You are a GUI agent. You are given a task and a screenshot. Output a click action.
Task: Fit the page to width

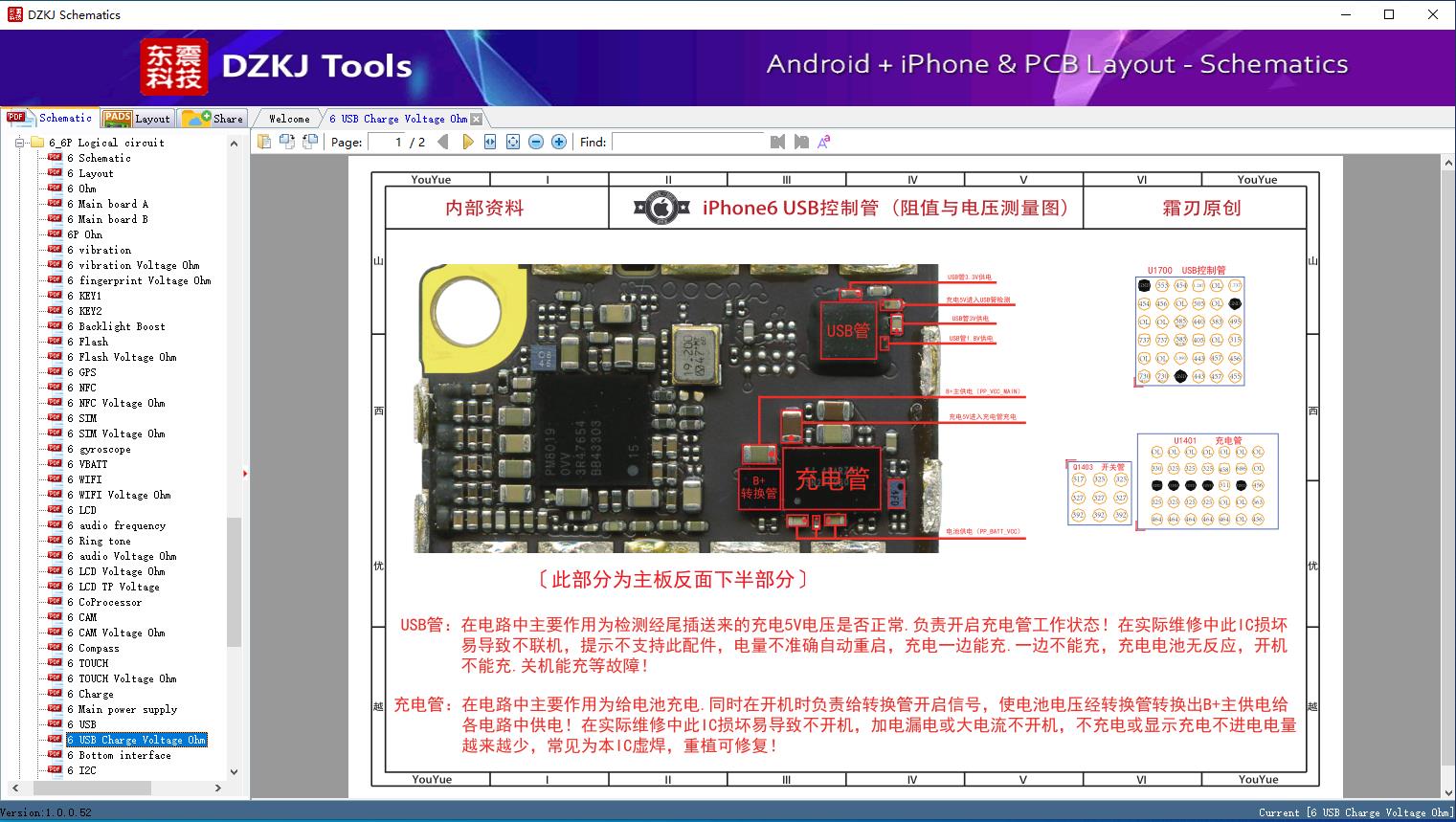click(490, 142)
